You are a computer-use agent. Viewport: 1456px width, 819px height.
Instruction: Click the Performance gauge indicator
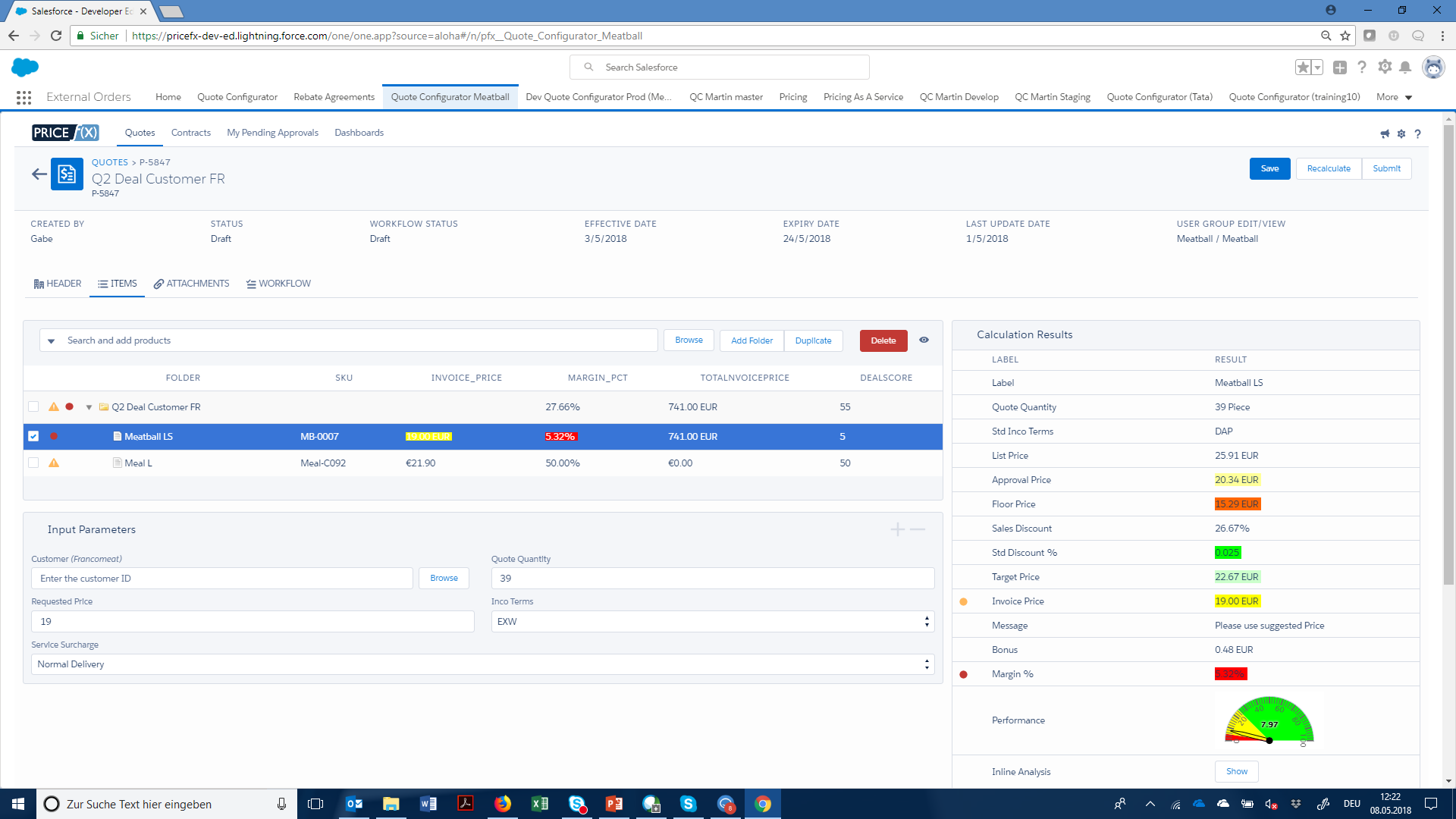coord(1269,722)
